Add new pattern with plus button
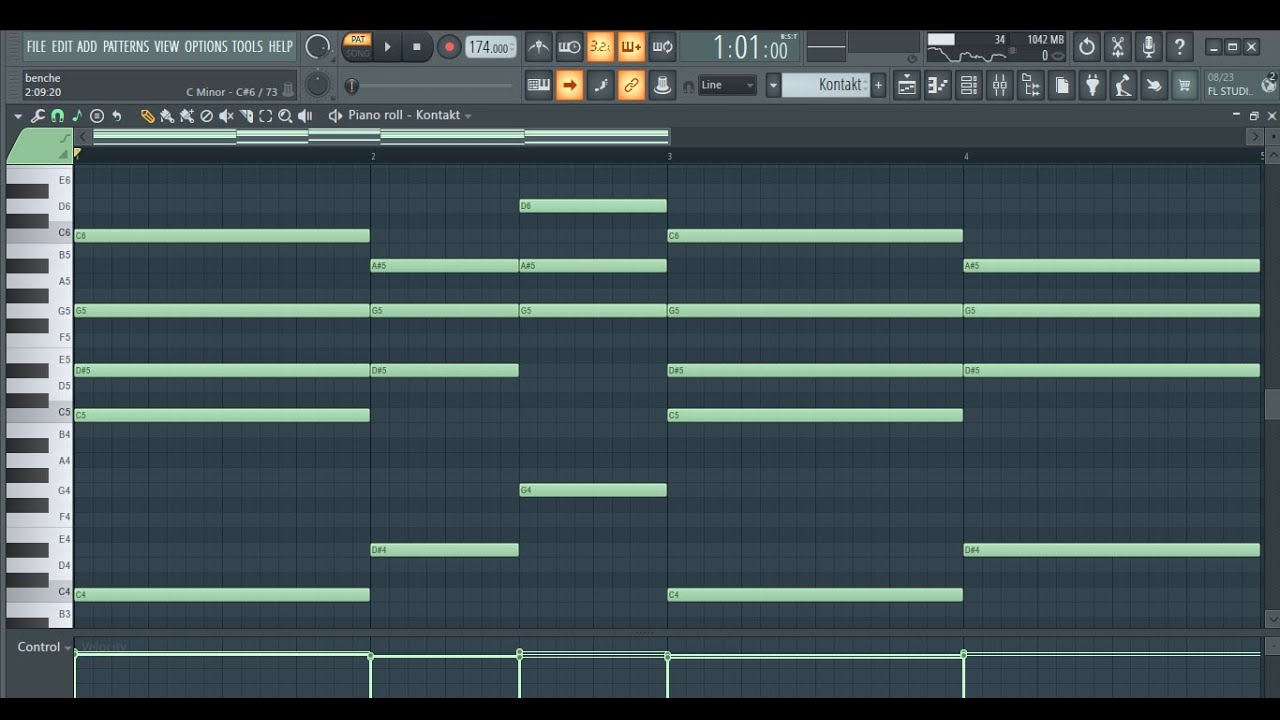 tap(879, 86)
